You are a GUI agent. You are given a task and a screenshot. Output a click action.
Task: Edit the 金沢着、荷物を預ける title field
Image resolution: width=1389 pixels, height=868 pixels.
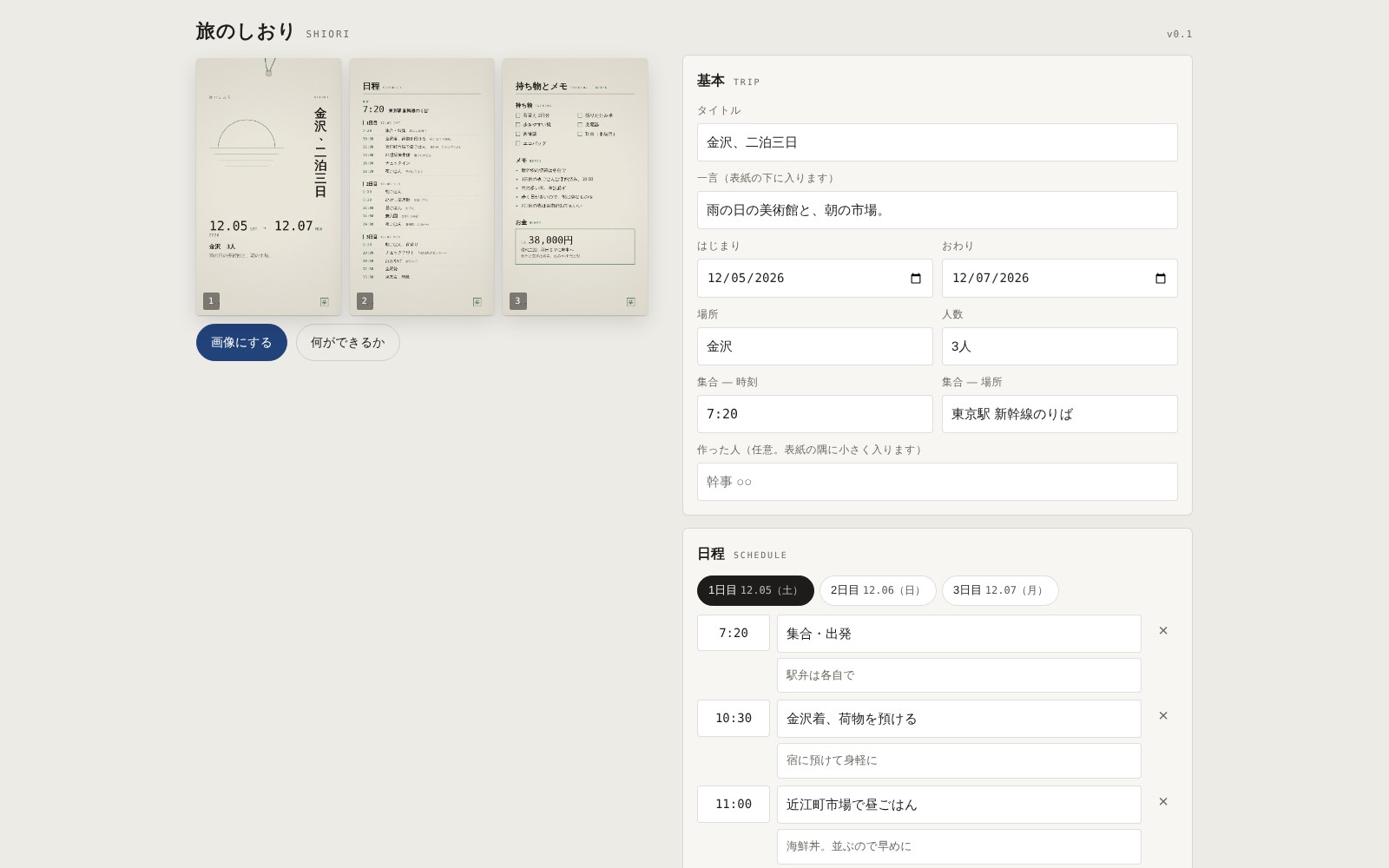point(959,719)
